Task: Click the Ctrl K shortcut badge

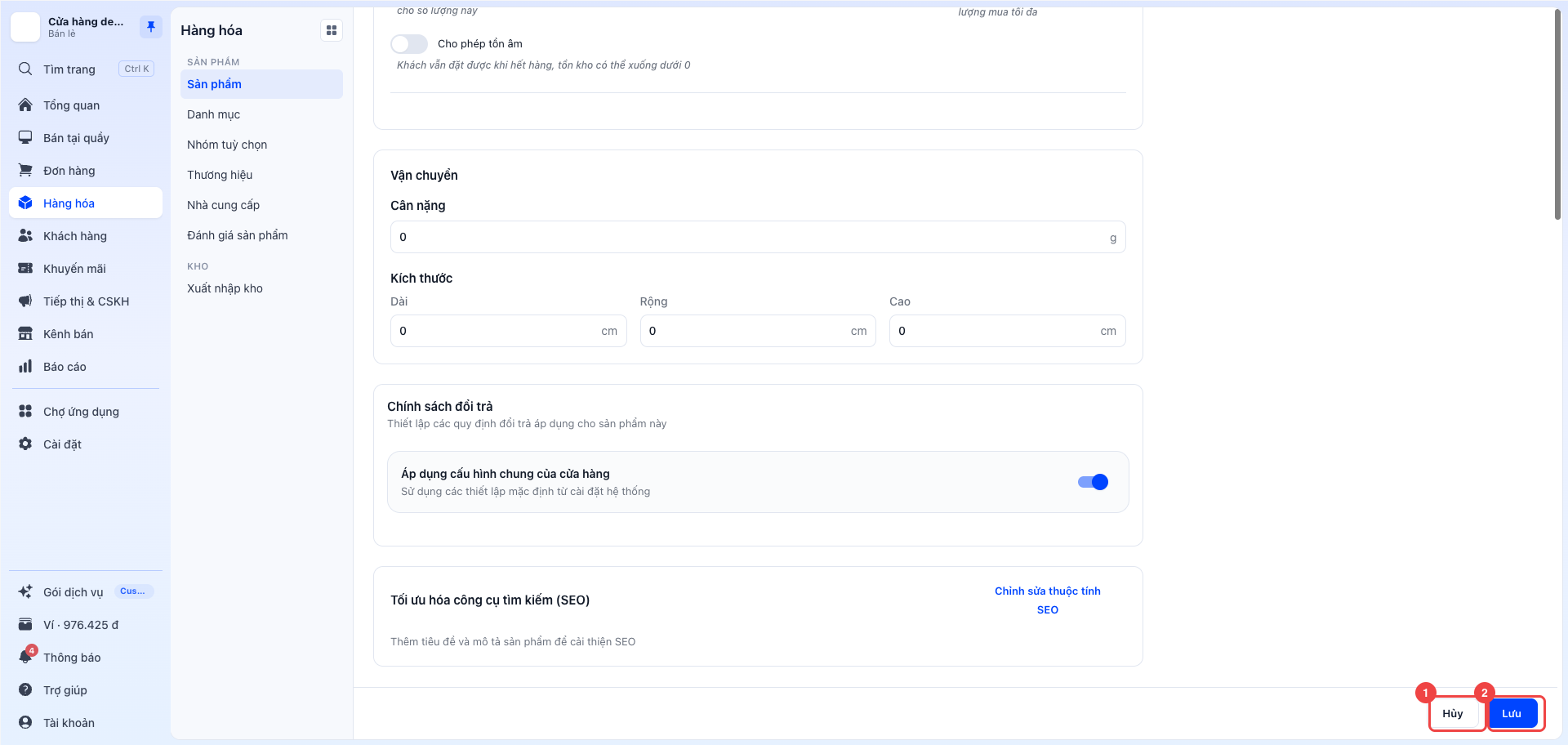Action: (136, 69)
